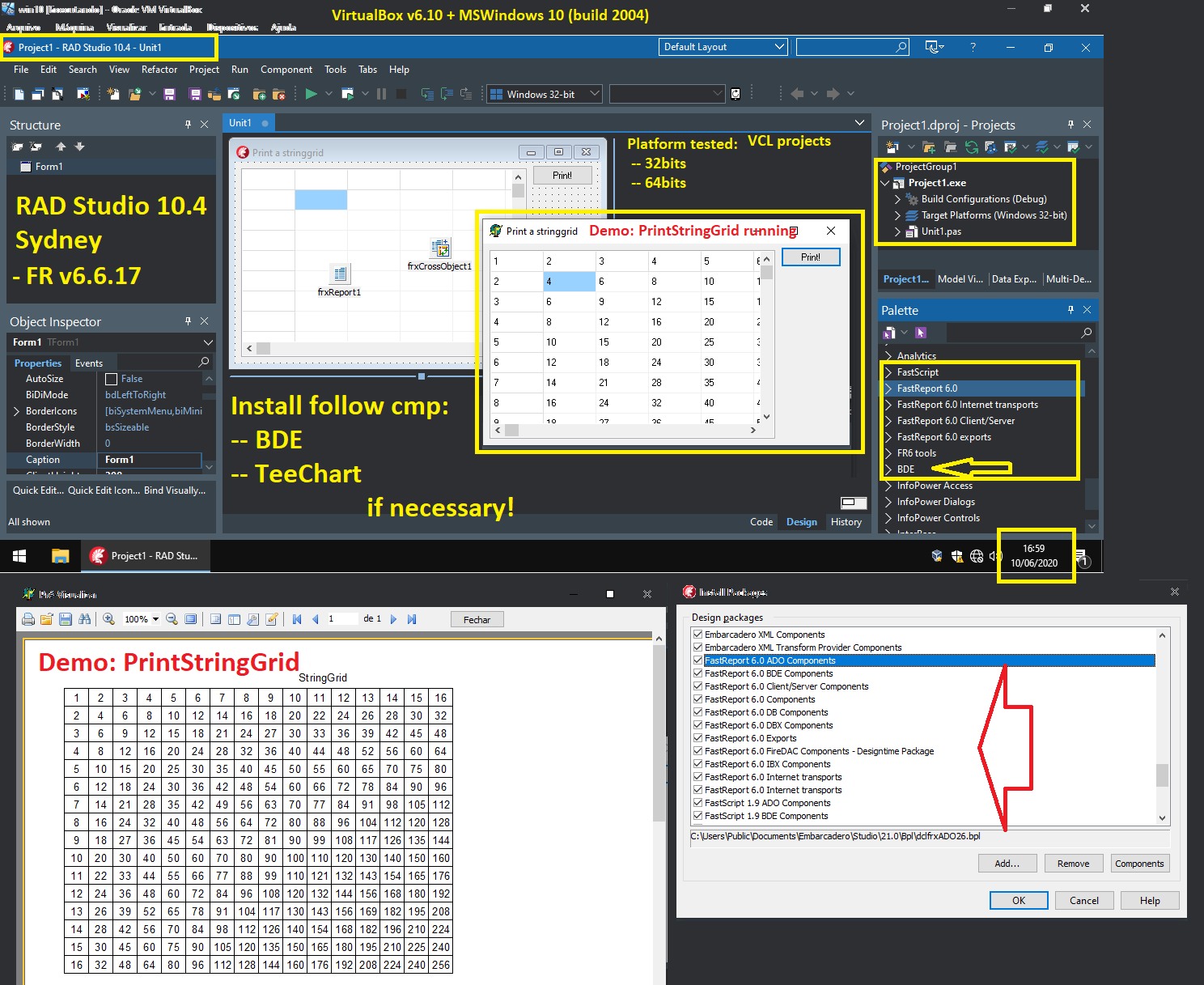
Task: Click the Stop program icon in toolbar
Action: (401, 94)
